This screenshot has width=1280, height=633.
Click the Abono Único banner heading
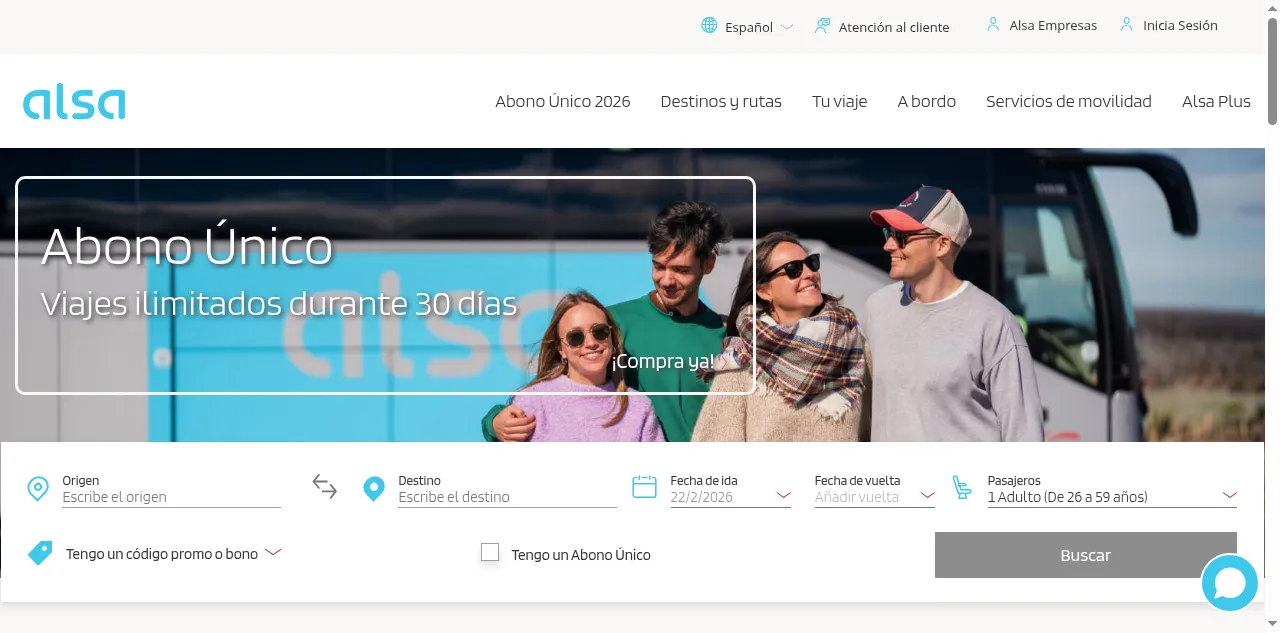pos(187,246)
